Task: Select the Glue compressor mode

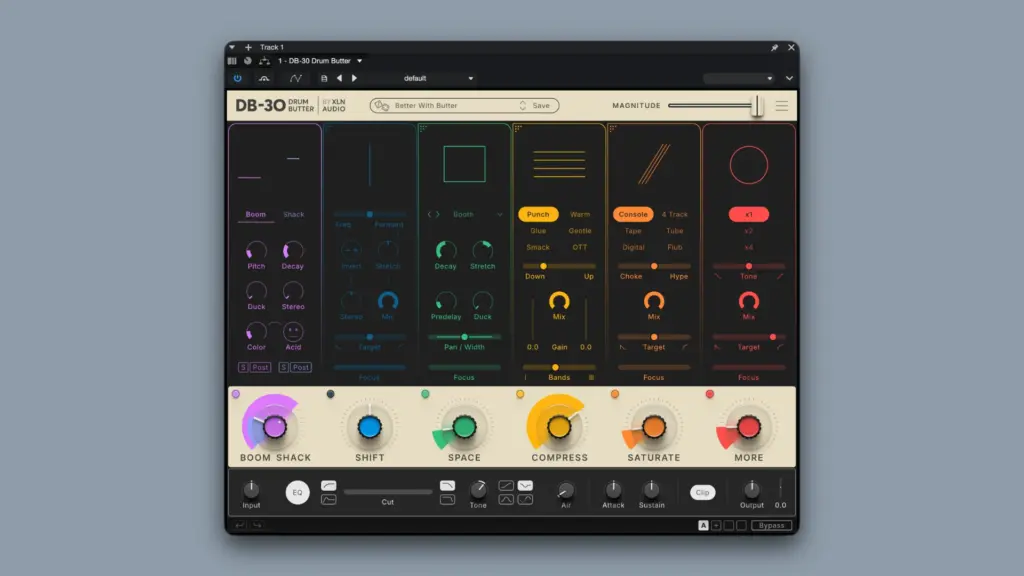Action: 538,231
